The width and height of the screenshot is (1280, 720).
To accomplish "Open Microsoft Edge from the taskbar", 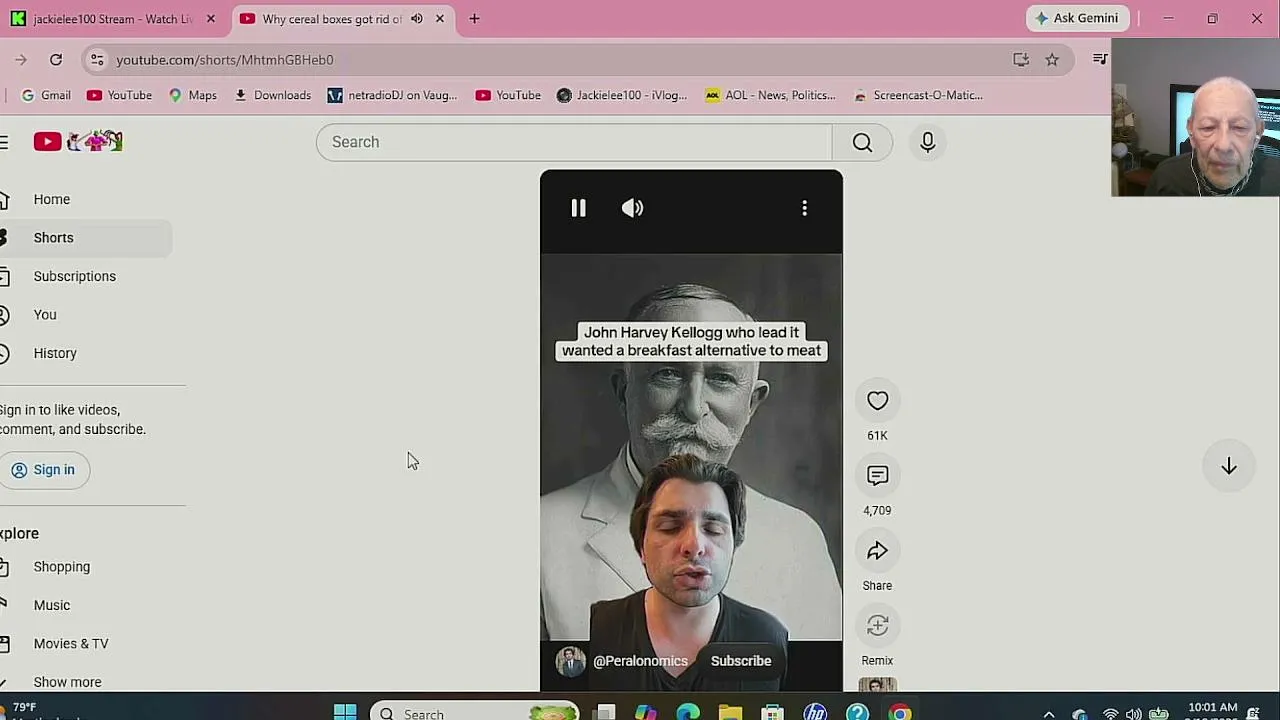I will pyautogui.click(x=688, y=712).
